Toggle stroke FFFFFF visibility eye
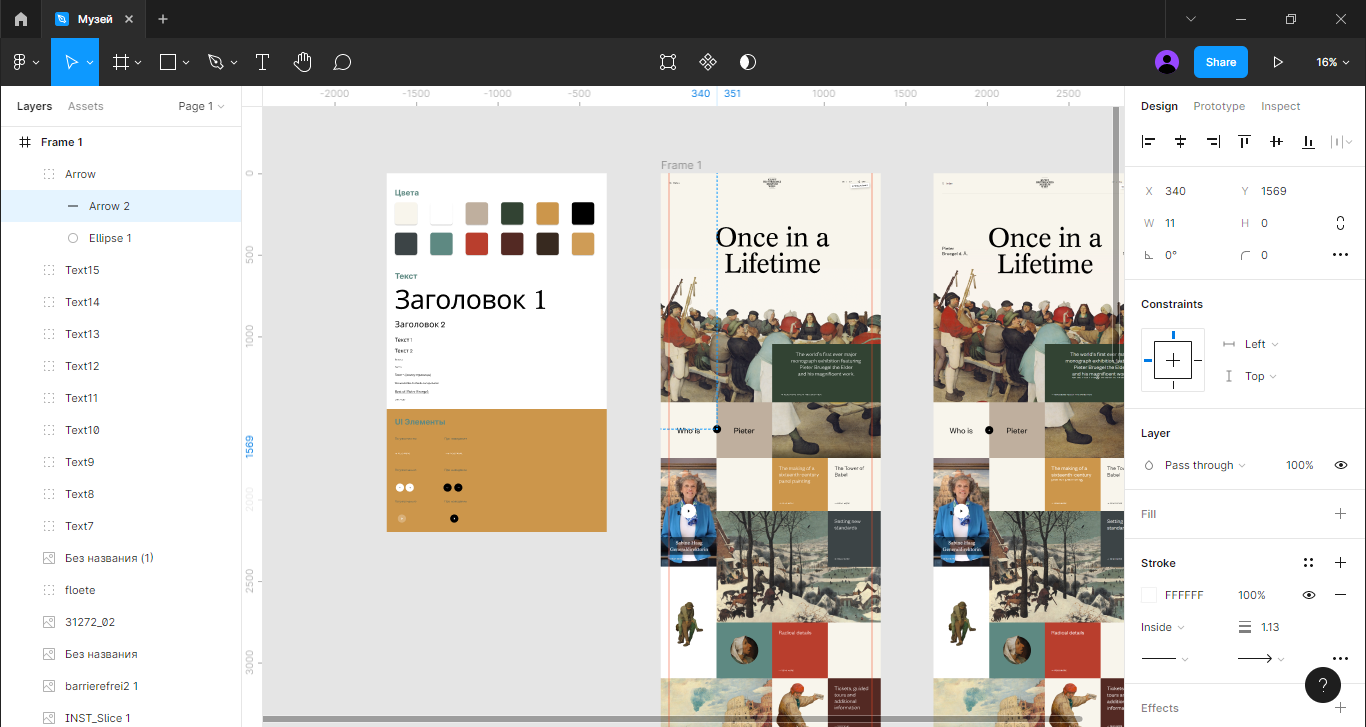This screenshot has width=1366, height=727. pyautogui.click(x=1308, y=595)
